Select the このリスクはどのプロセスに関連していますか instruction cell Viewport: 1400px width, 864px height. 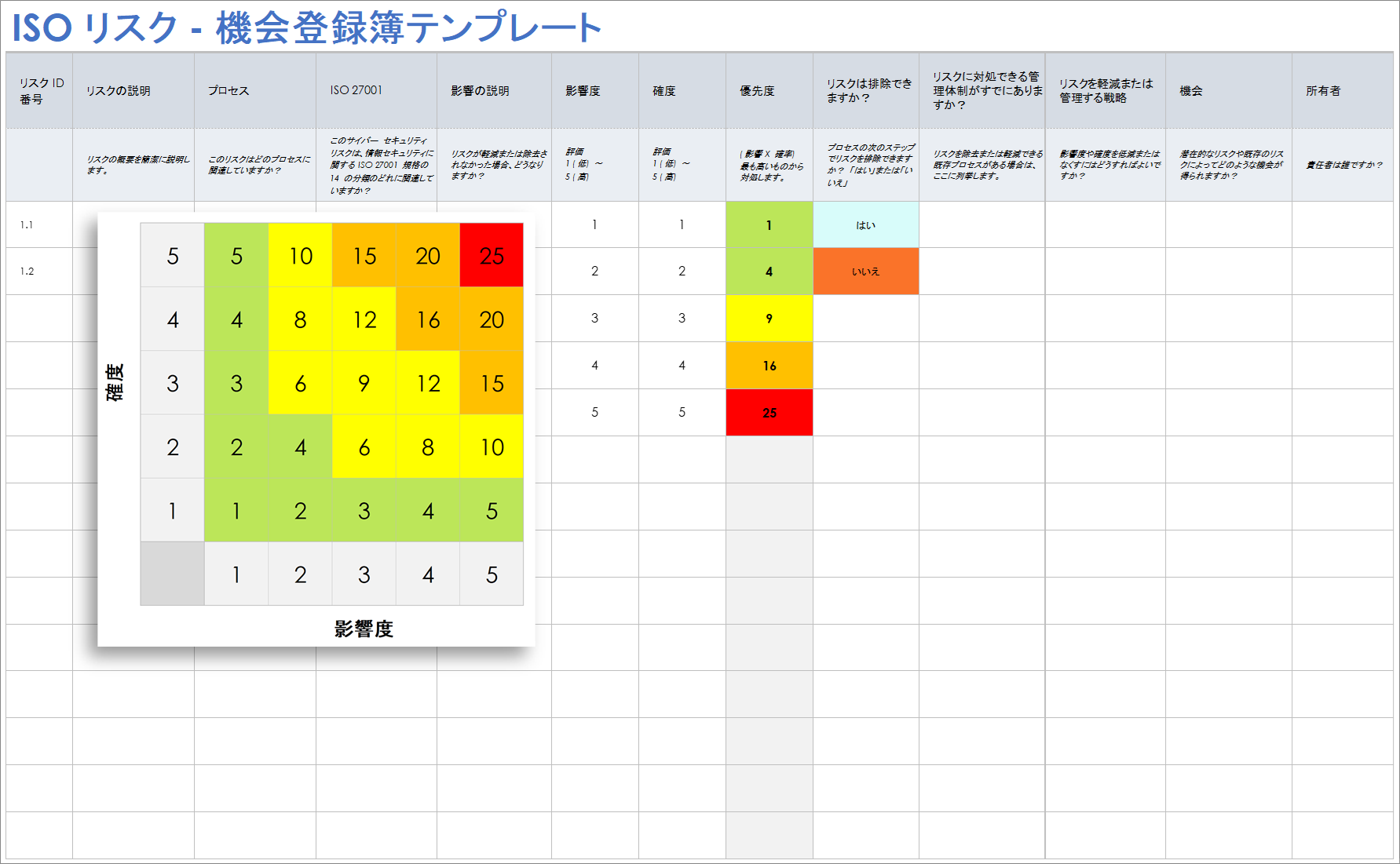(x=255, y=165)
